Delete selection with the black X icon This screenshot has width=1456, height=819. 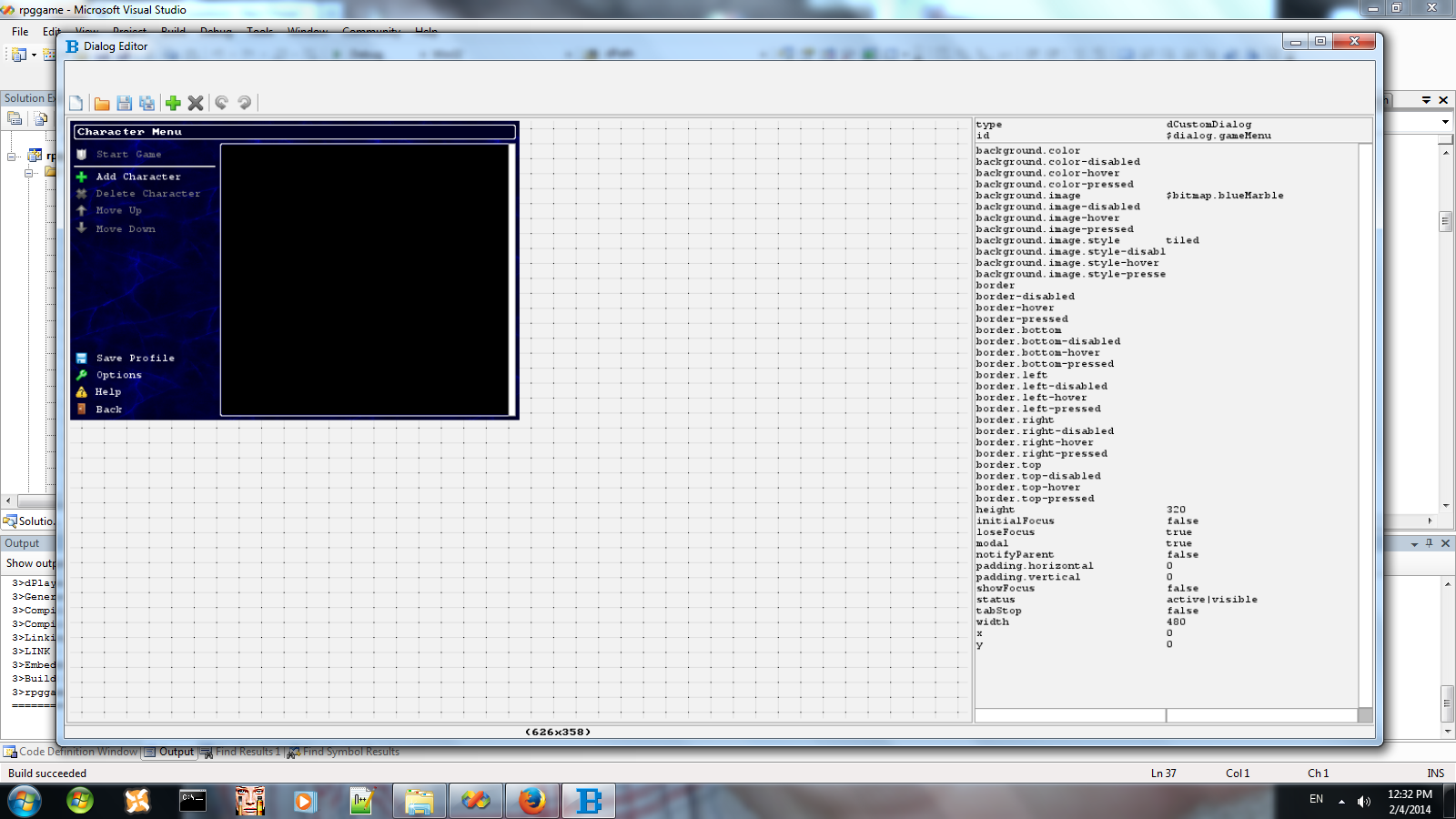point(196,104)
